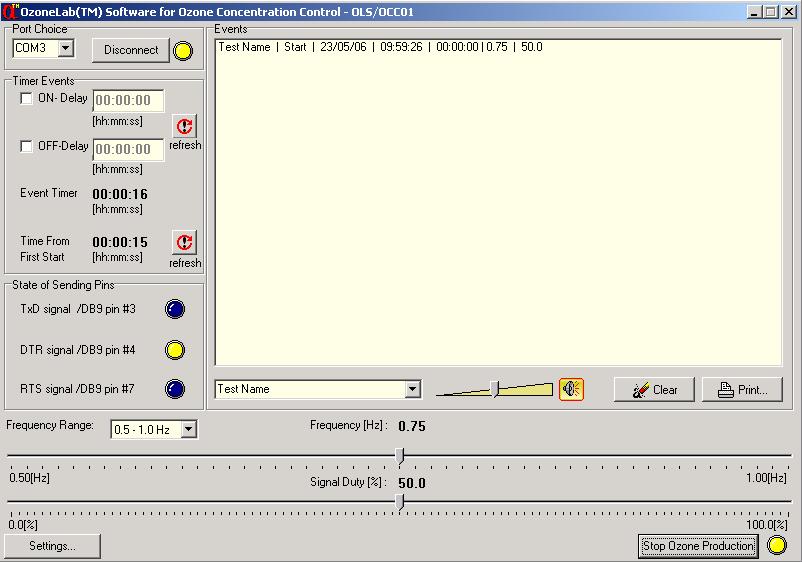Viewport: 802px width, 562px height.
Task: Click the OFF-Delay time input field
Action: tap(128, 149)
